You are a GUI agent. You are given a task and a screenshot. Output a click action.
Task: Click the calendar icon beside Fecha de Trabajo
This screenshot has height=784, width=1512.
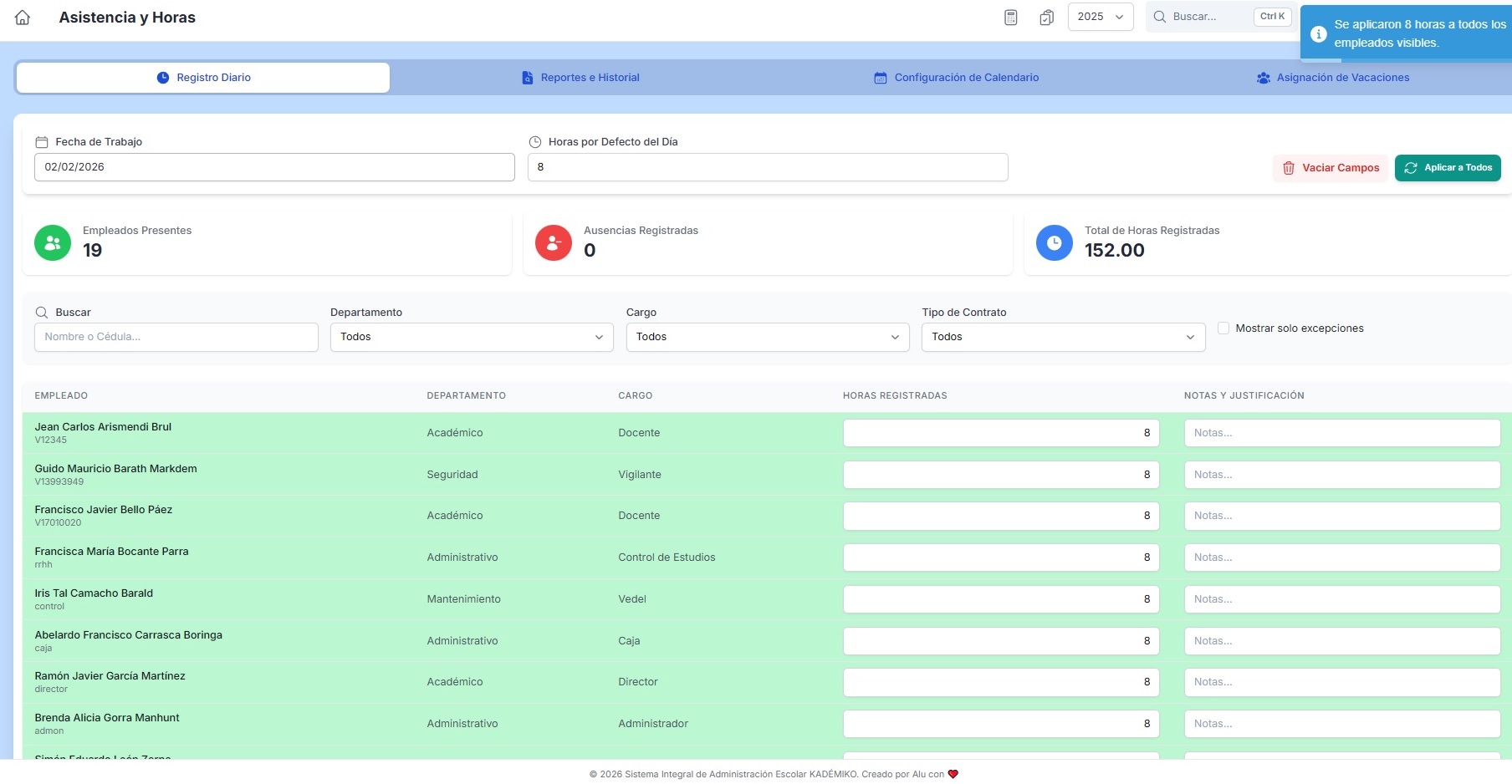tap(42, 142)
